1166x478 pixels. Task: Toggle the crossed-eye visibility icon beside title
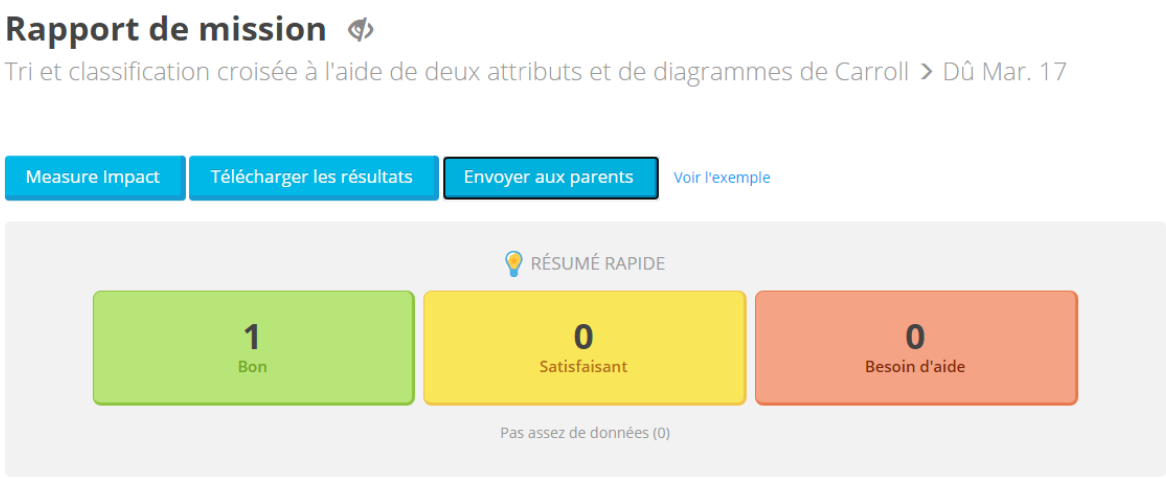click(361, 30)
